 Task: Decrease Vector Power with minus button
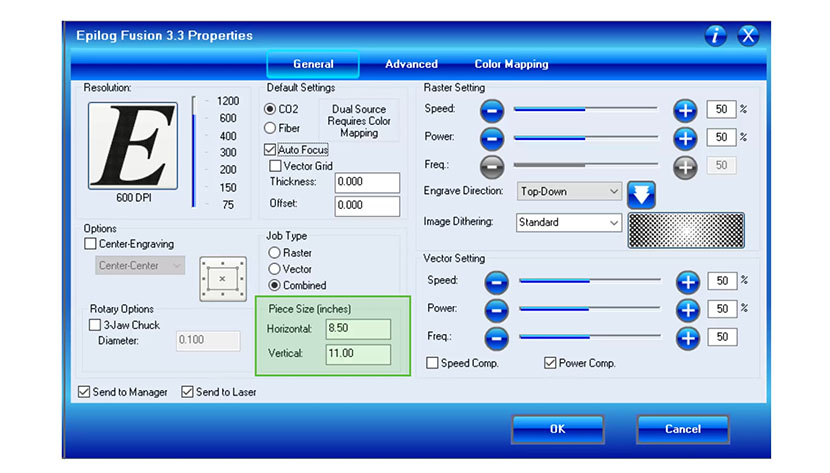(496, 310)
